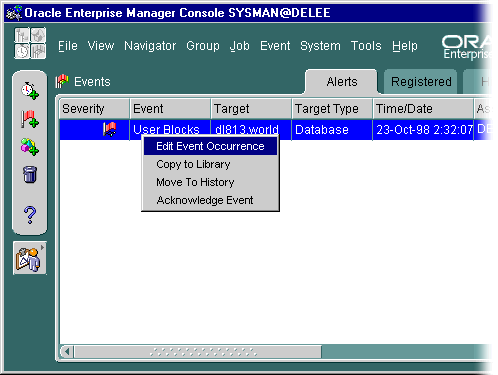This screenshot has width=498, height=375.
Task: Open the Group menu
Action: click(x=203, y=46)
